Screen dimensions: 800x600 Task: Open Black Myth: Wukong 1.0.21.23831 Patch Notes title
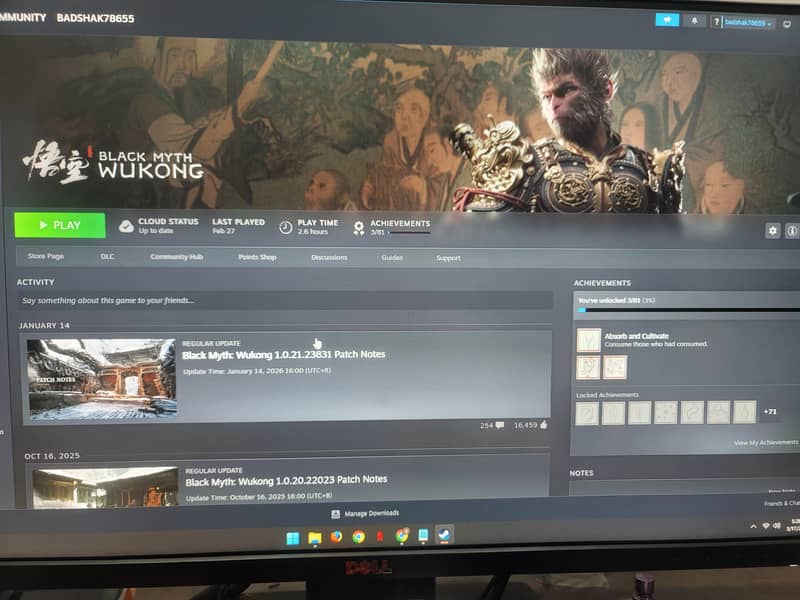pos(284,355)
